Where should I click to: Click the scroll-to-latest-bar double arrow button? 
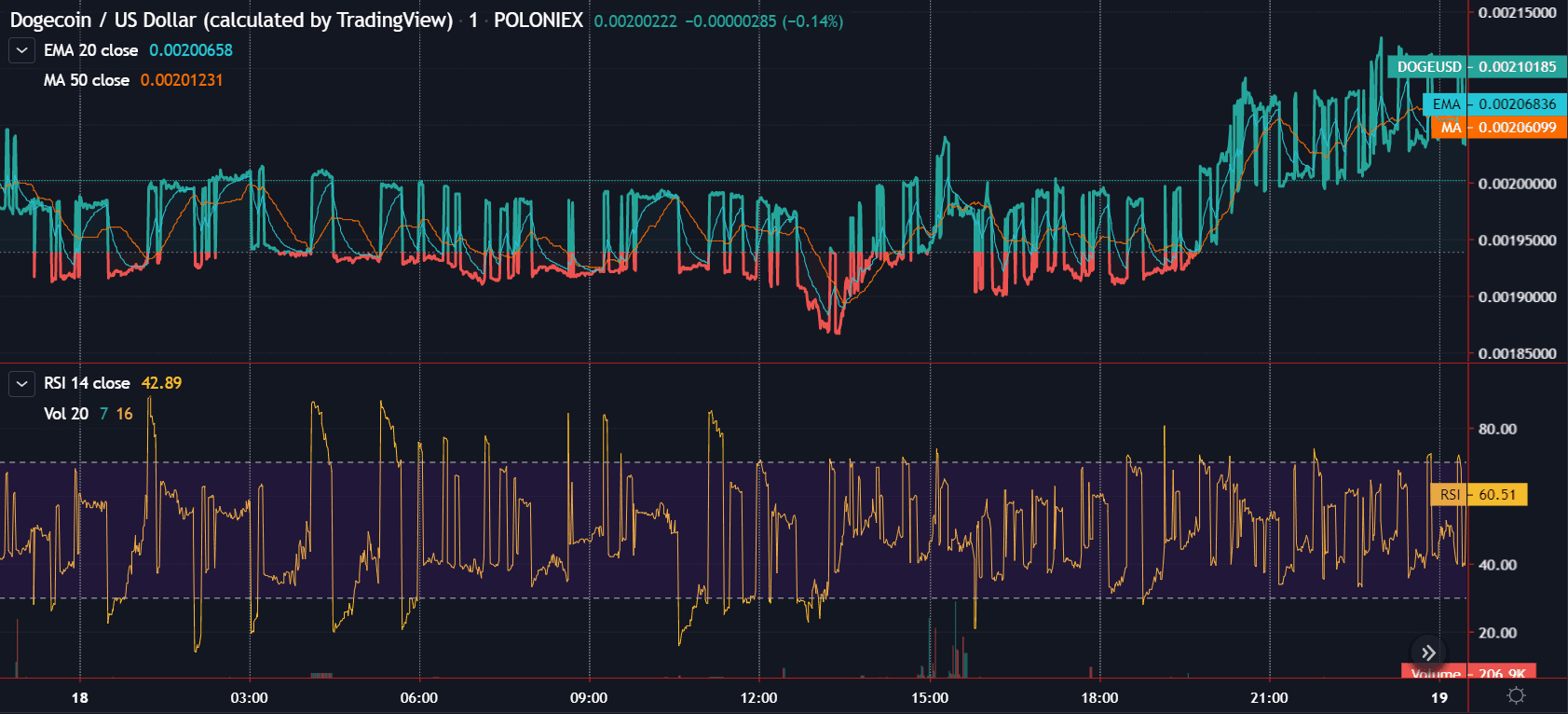click(1428, 652)
